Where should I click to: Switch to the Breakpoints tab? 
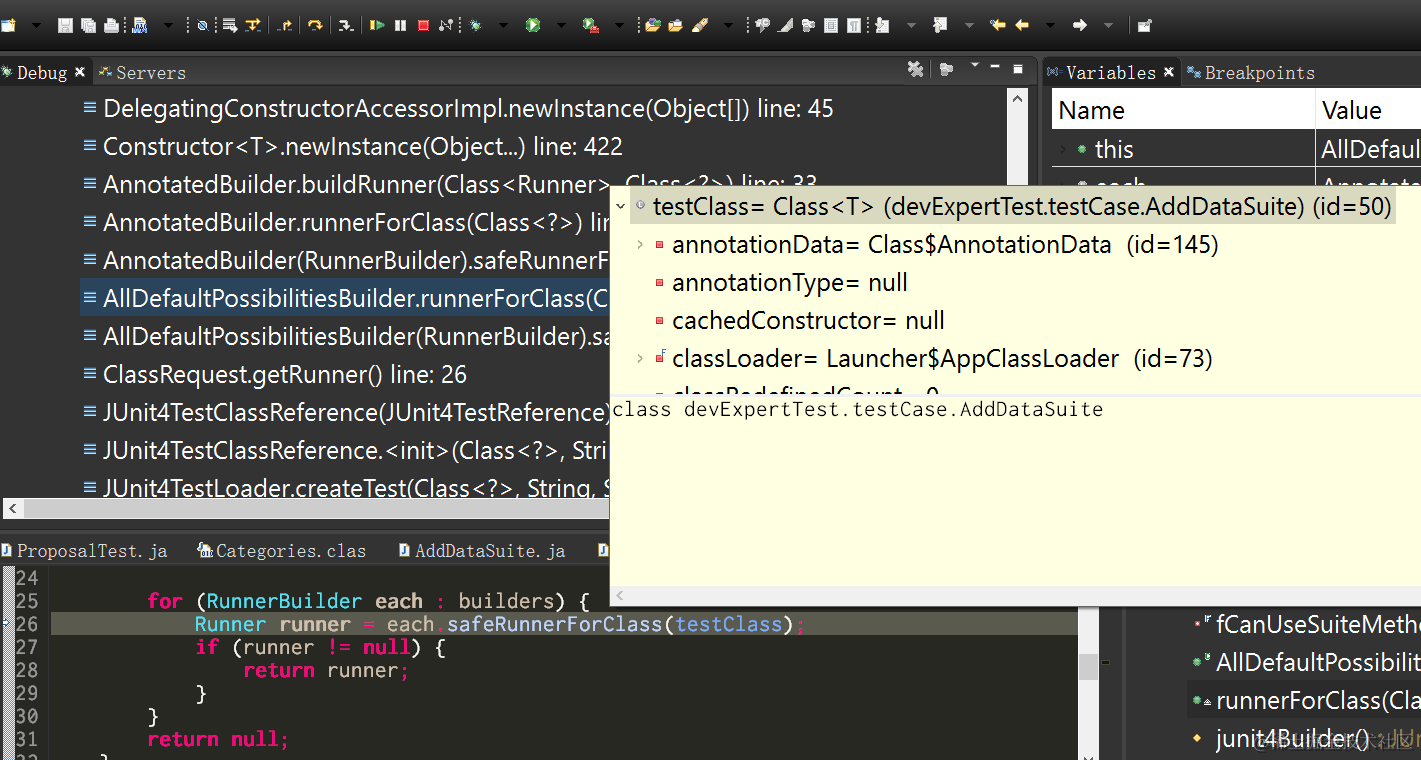(x=1250, y=72)
